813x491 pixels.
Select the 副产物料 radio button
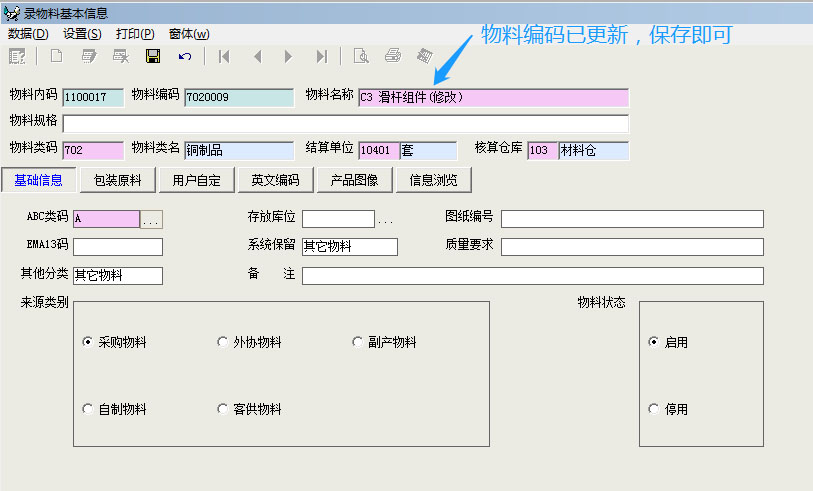point(358,342)
